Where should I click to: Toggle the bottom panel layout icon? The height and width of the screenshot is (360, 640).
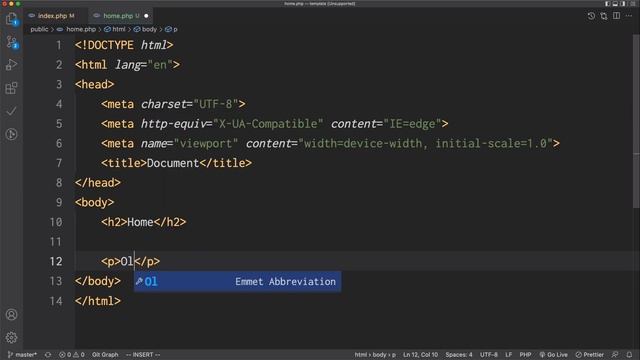[615, 4]
